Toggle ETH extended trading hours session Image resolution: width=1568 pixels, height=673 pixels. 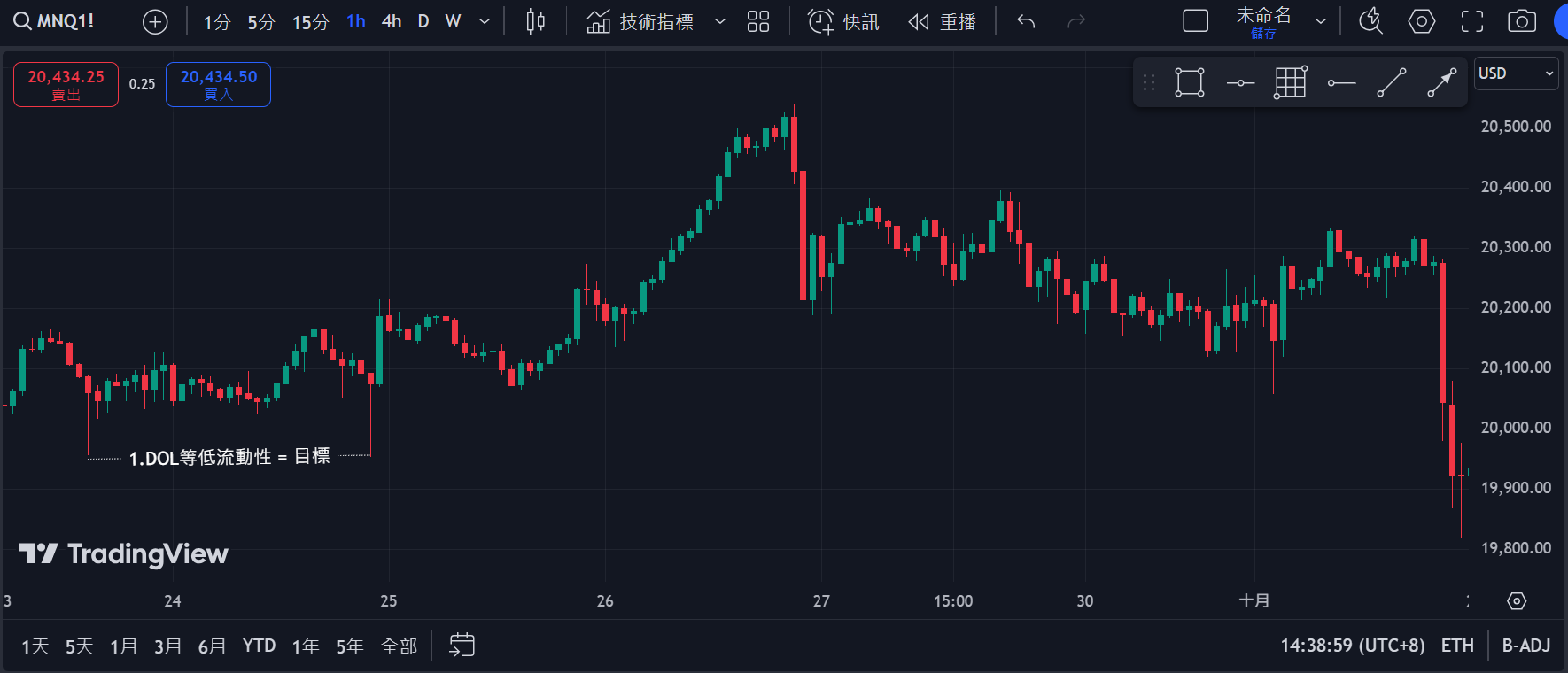[x=1457, y=646]
